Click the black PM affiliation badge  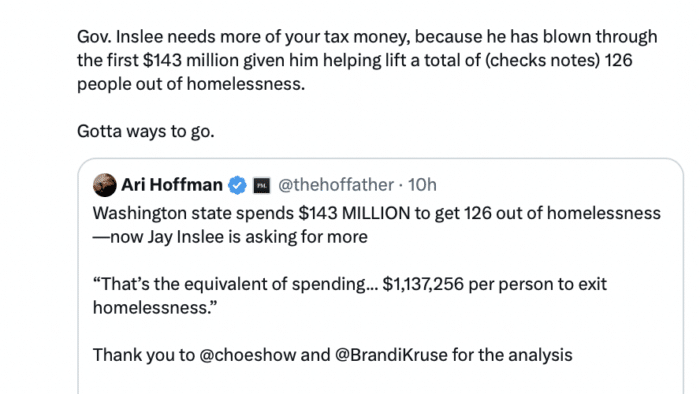pos(262,185)
